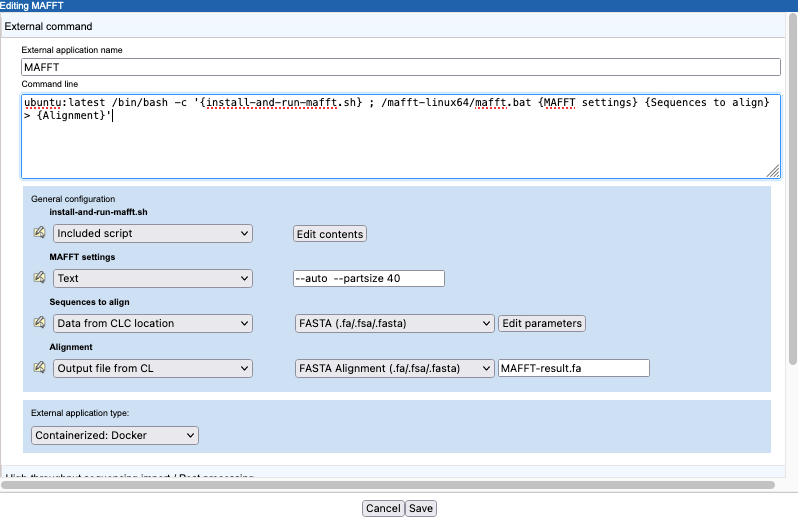The height and width of the screenshot is (532, 798).
Task: Open the Included script type dropdown
Action: [152, 233]
